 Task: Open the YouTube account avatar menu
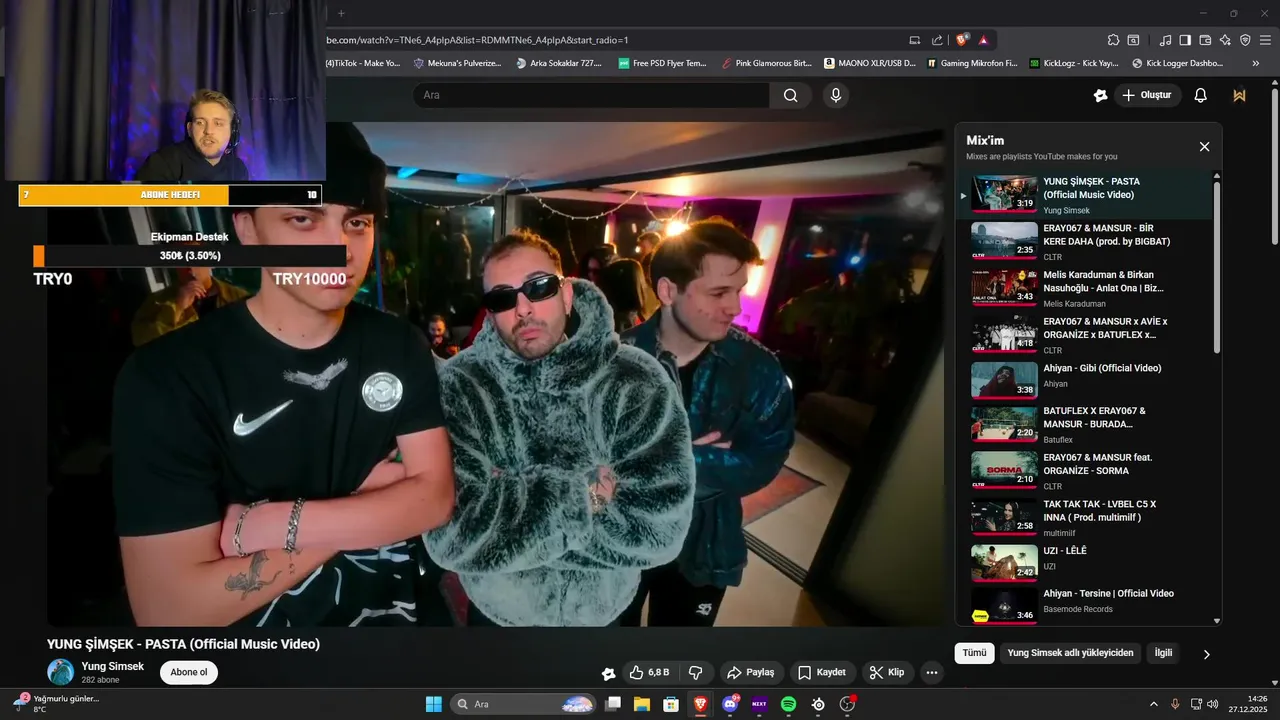pos(1240,95)
